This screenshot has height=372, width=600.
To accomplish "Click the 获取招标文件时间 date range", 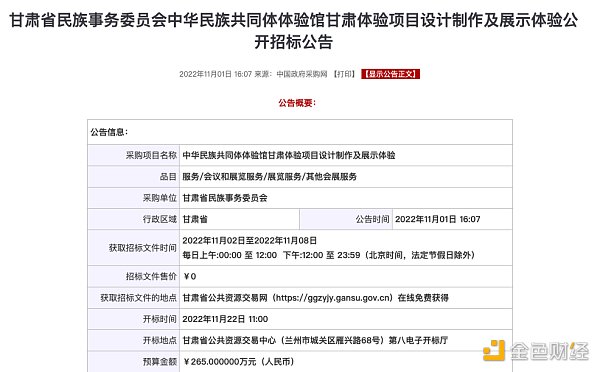I will coord(249,240).
